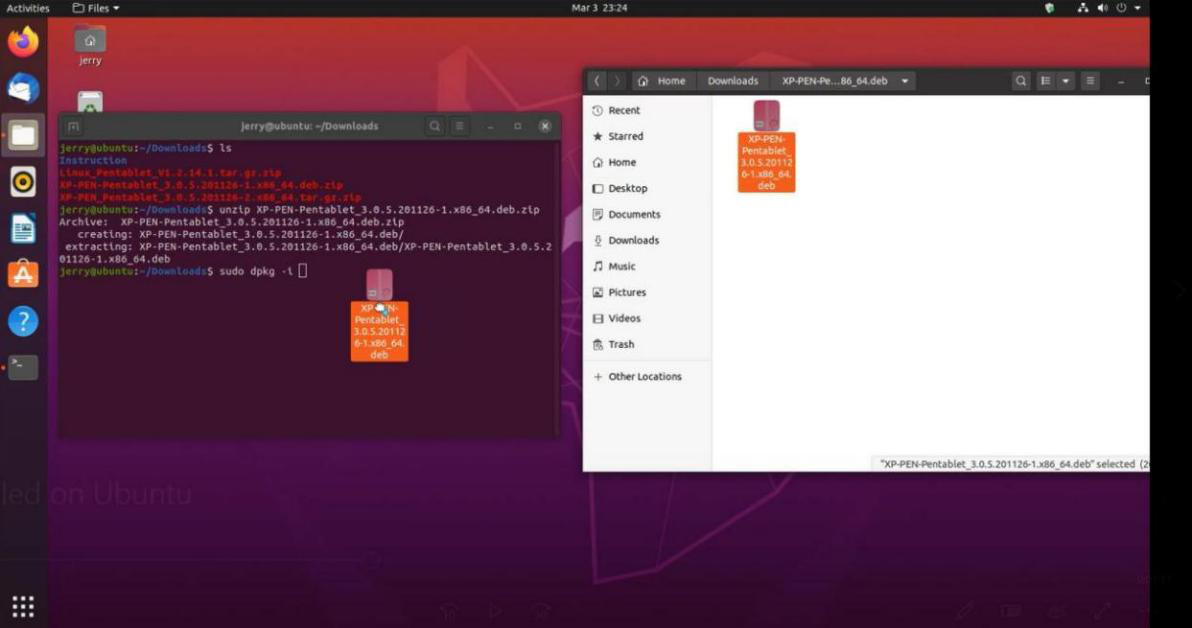The width and height of the screenshot is (1192, 628).
Task: Click the 'Instruction' directory name in terminal
Action: point(93,160)
